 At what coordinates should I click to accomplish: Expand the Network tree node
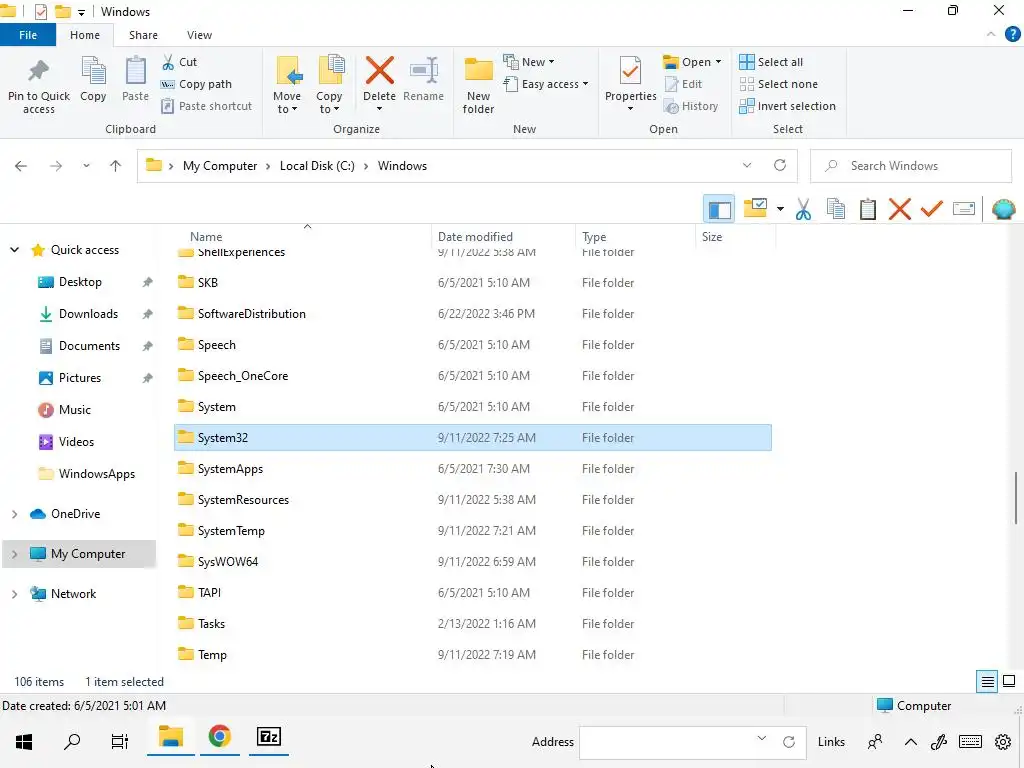point(14,594)
